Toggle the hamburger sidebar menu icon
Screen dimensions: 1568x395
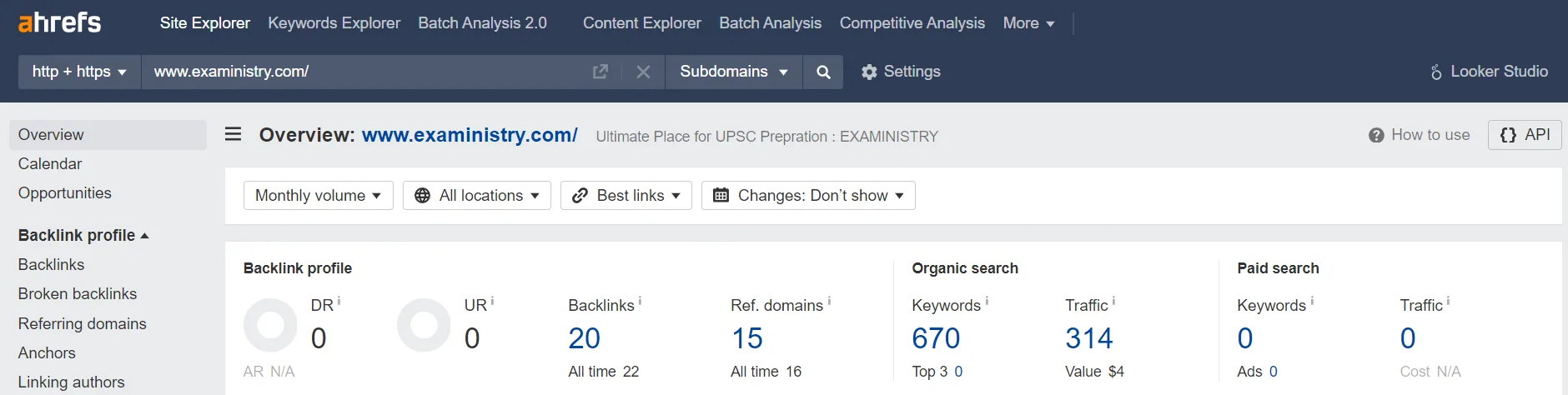click(x=234, y=134)
